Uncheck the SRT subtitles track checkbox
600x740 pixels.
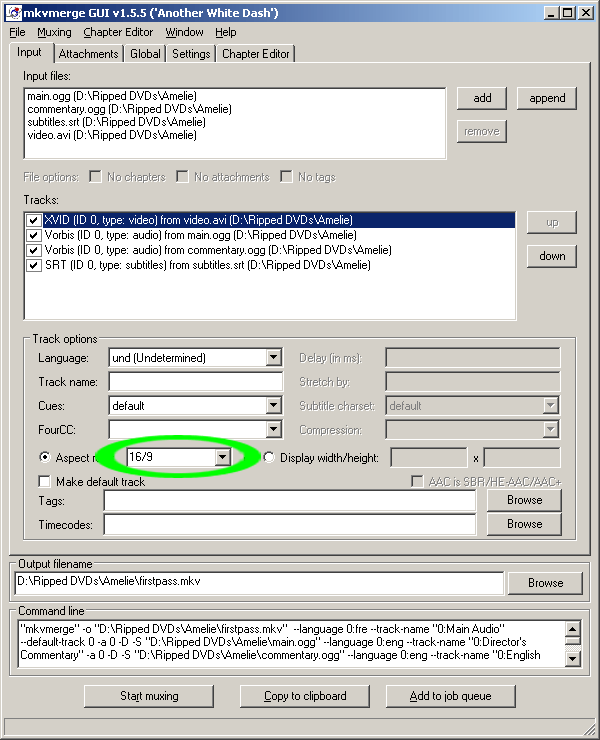coord(33,265)
